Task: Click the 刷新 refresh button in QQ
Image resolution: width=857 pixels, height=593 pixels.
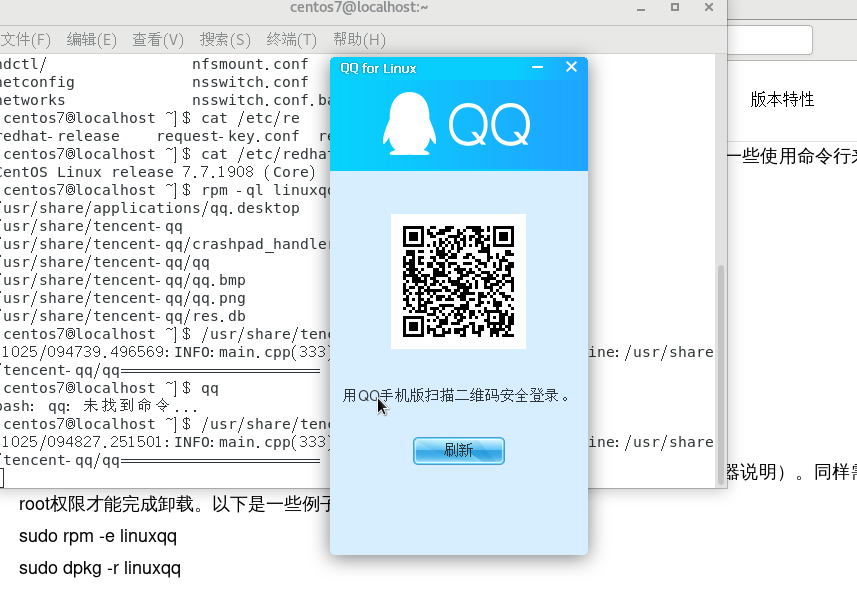Action: click(x=459, y=450)
